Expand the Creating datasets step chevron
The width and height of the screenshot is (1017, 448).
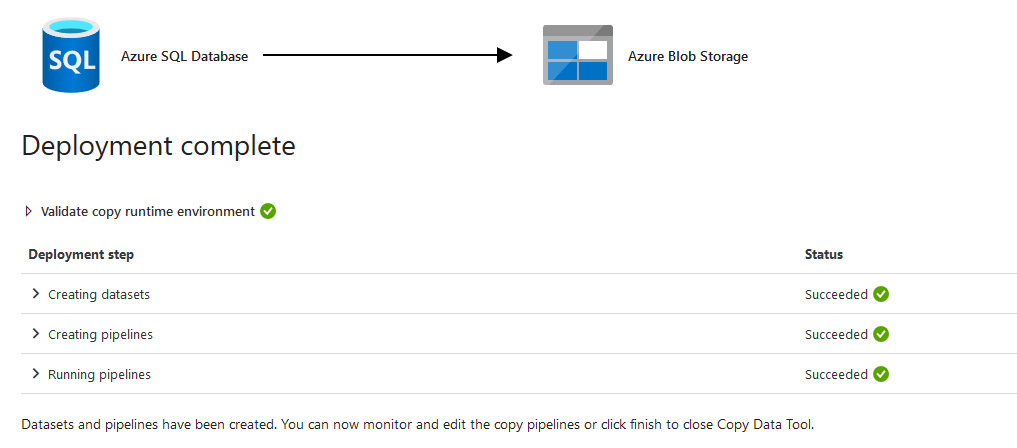[x=36, y=294]
